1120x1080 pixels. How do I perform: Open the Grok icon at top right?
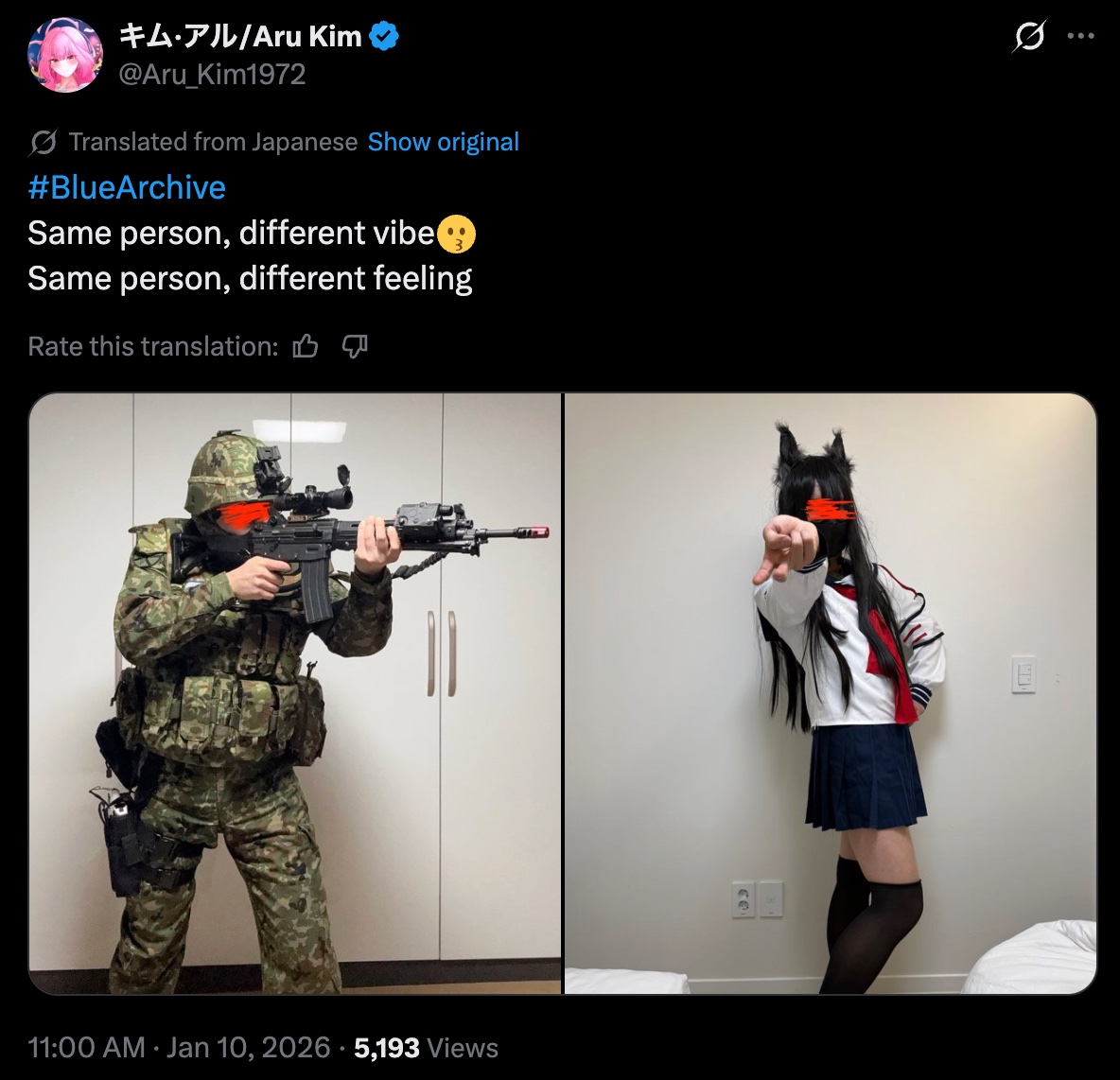click(1029, 36)
